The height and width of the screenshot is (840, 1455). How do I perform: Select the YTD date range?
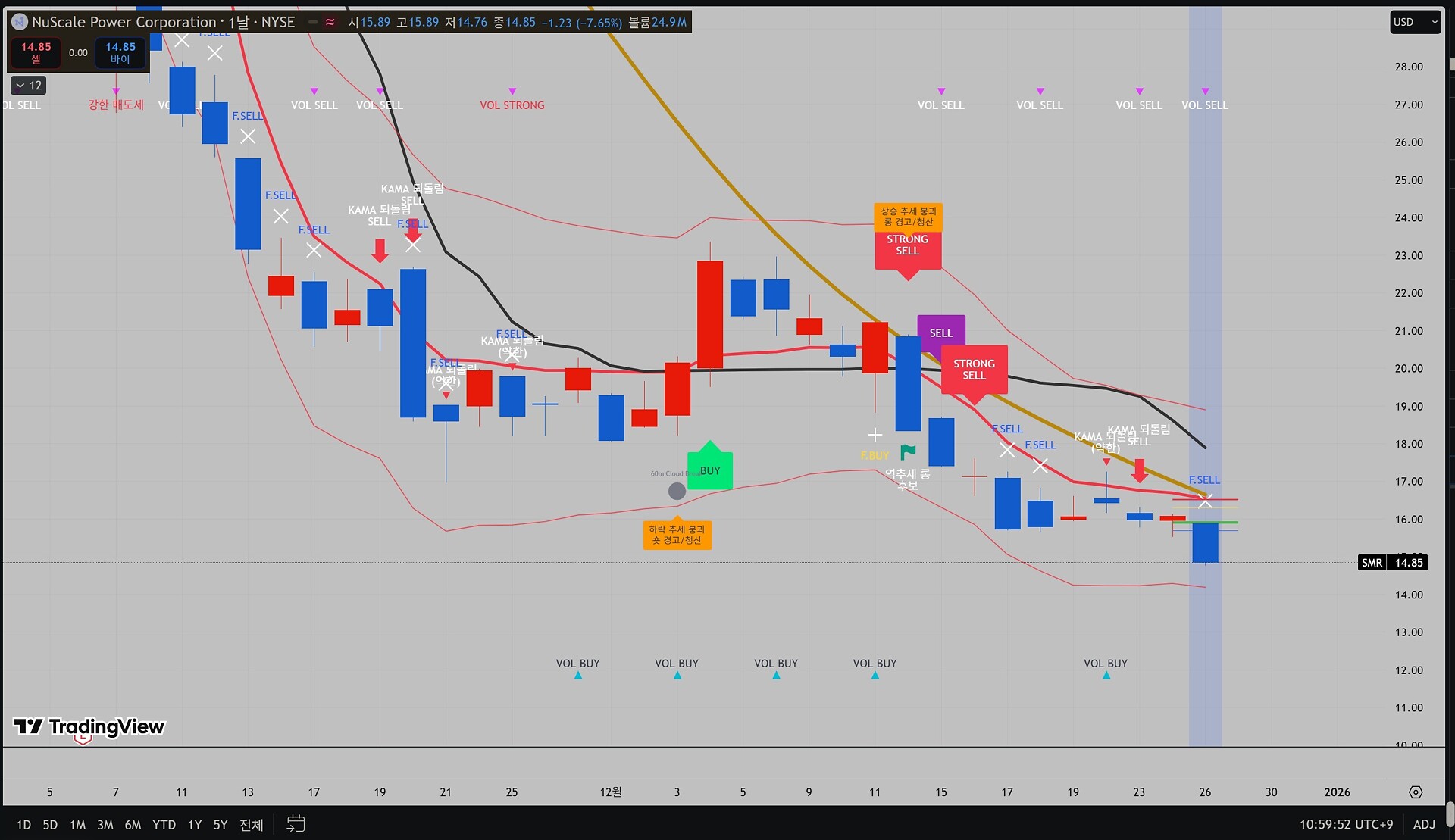pyautogui.click(x=164, y=825)
